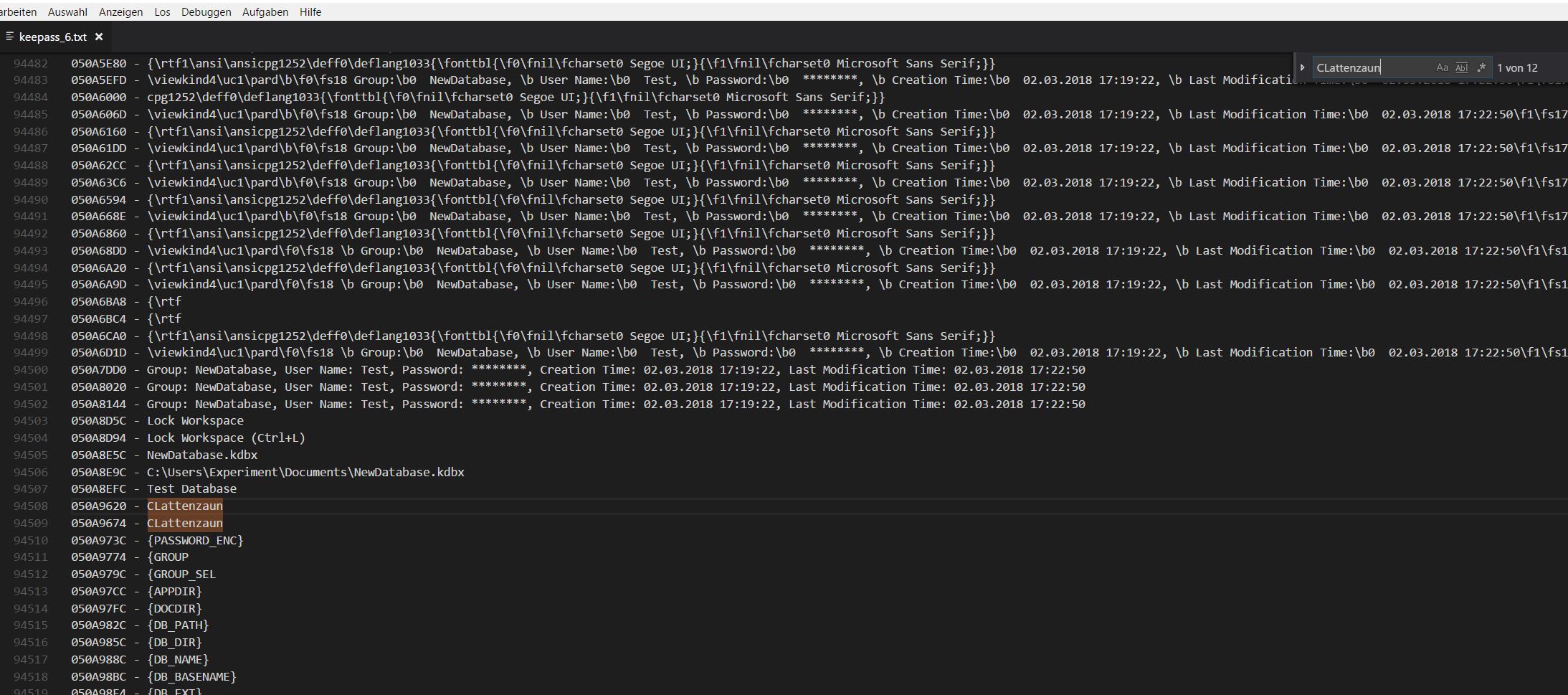Click the {DB_PATH} placeholder text
The width and height of the screenshot is (1568, 695).
[178, 625]
